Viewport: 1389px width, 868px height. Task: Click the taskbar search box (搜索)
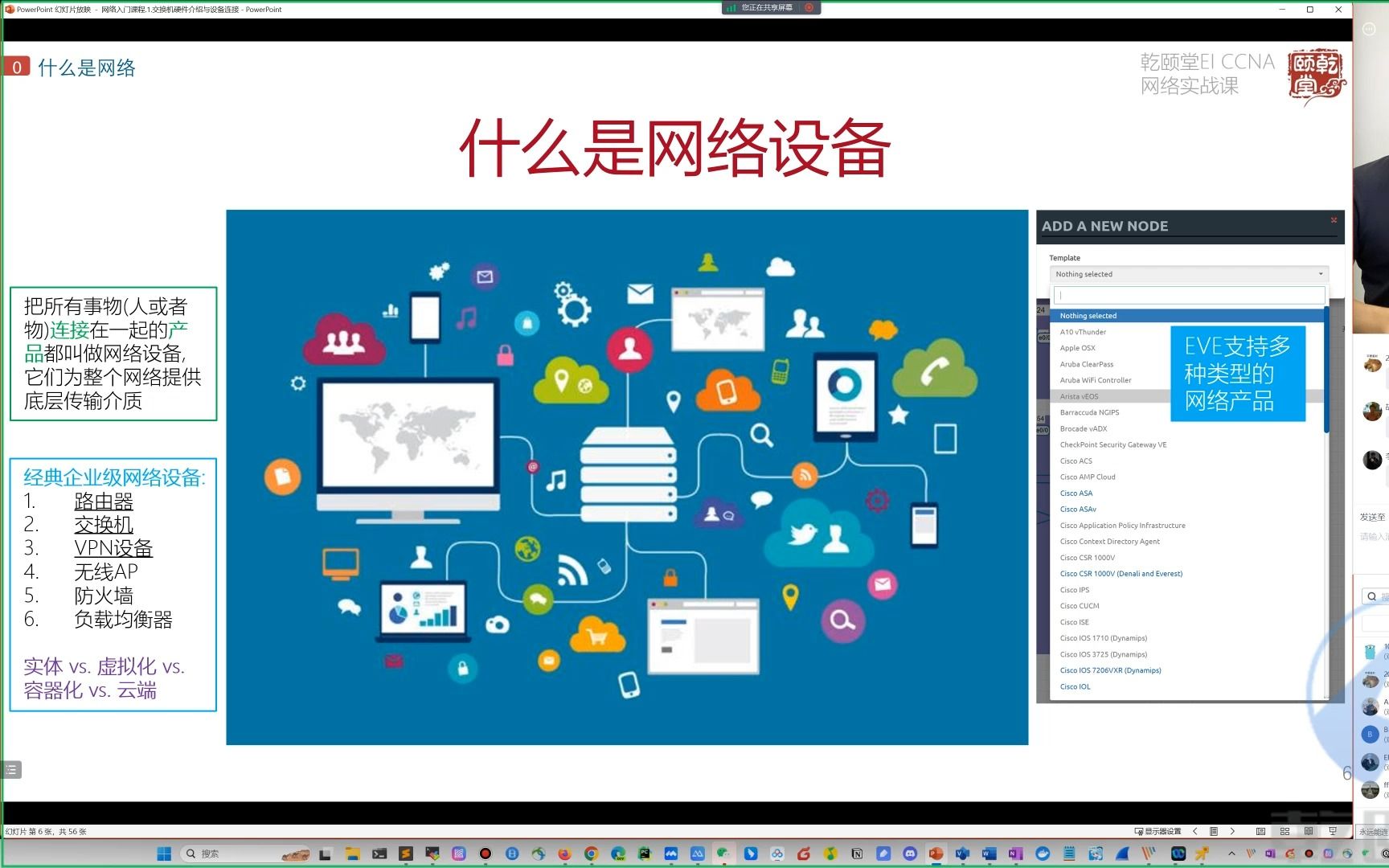pos(245,854)
